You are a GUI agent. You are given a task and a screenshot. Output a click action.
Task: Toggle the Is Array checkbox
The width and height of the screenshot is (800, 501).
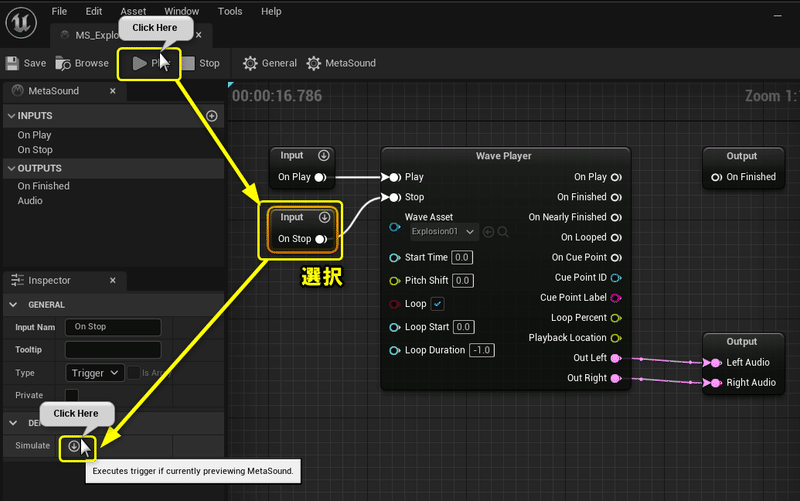pyautogui.click(x=134, y=373)
